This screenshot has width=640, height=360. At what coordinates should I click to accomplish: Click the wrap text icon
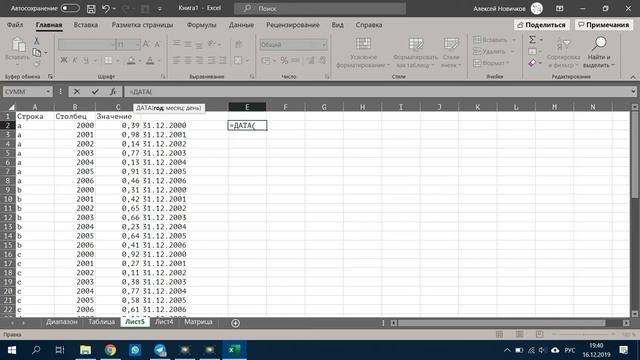[238, 44]
